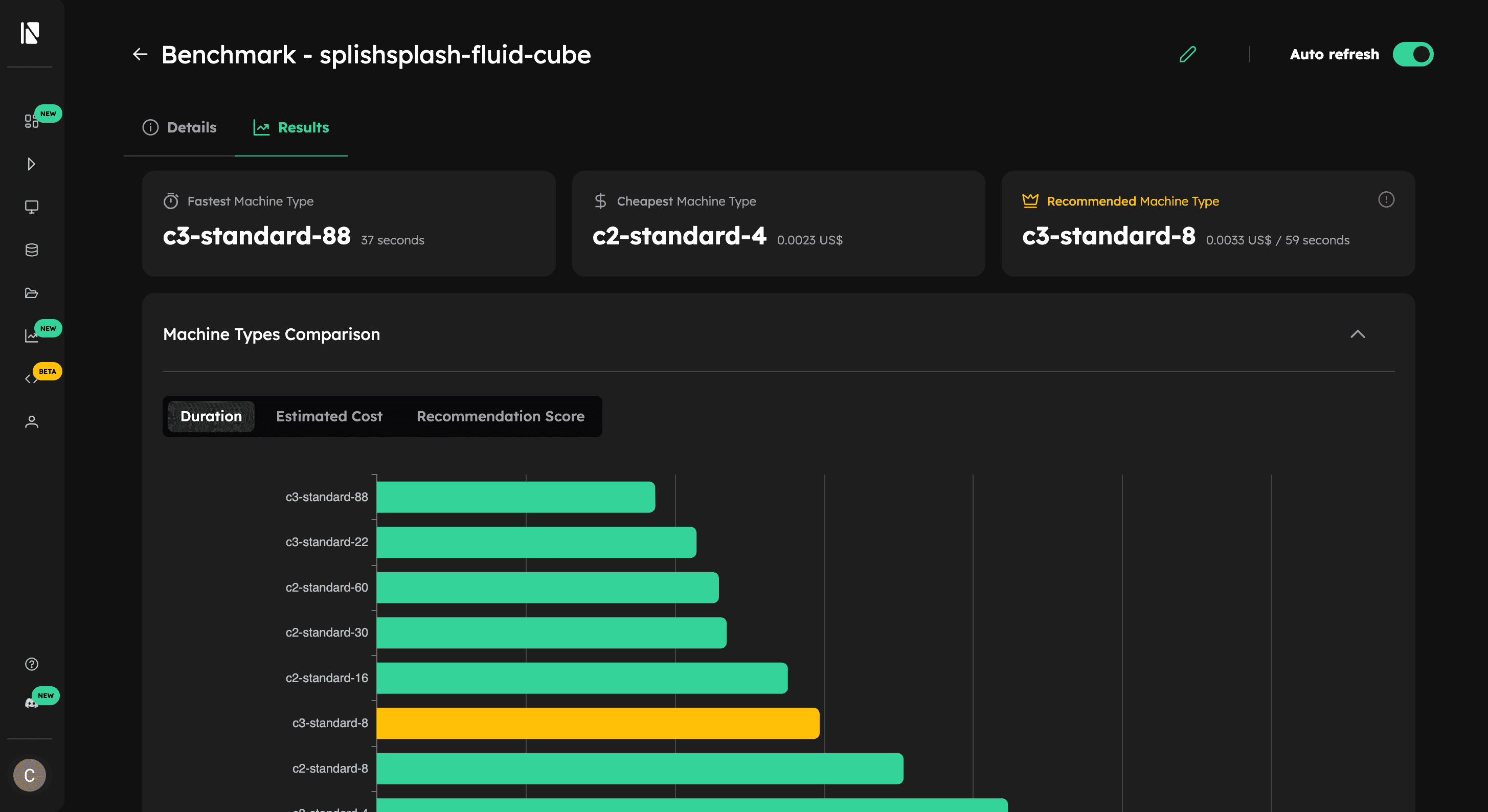Switch to the Details tab
The height and width of the screenshot is (812, 1488).
click(179, 128)
